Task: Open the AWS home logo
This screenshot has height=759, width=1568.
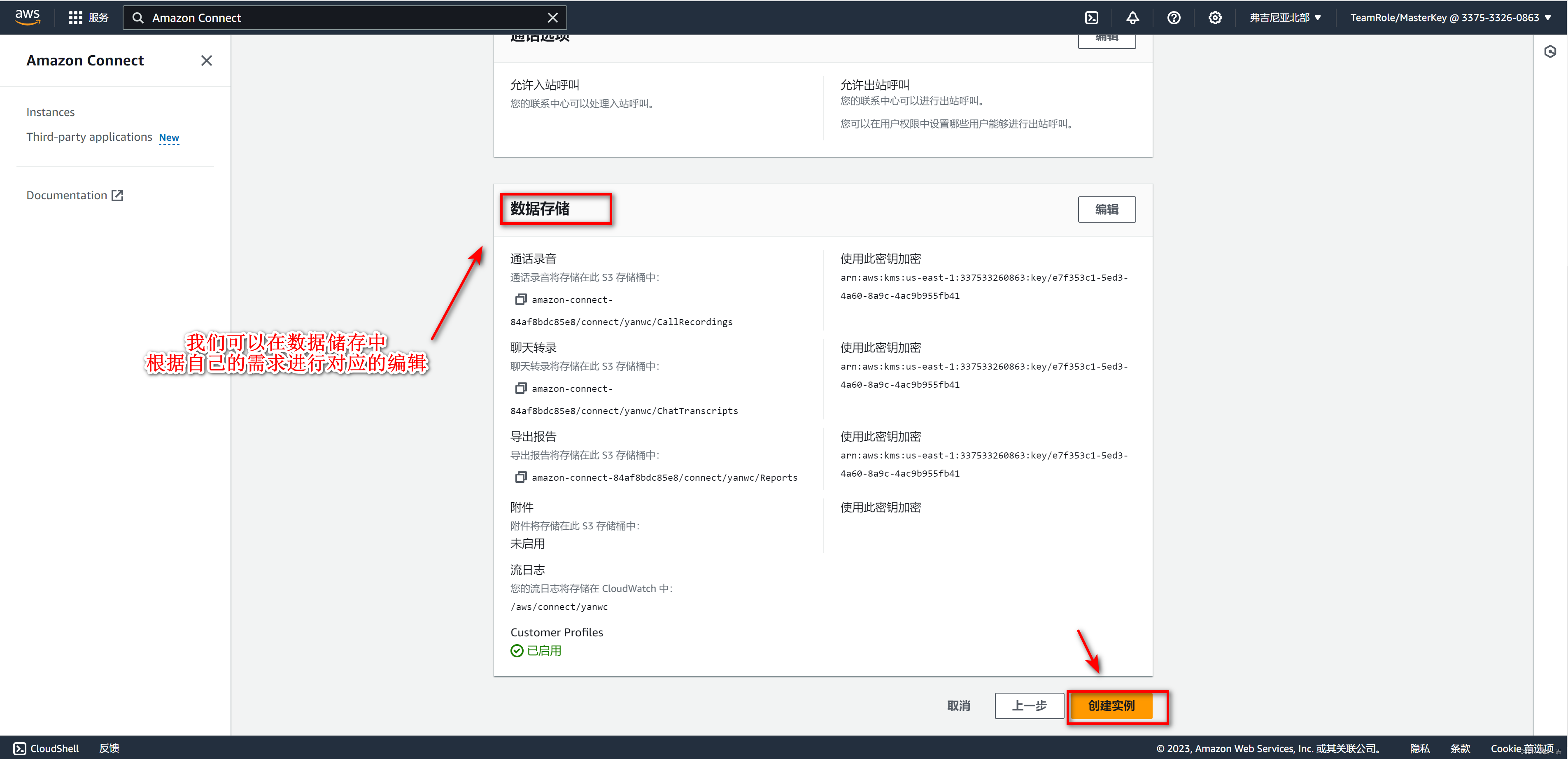Action: [x=28, y=17]
